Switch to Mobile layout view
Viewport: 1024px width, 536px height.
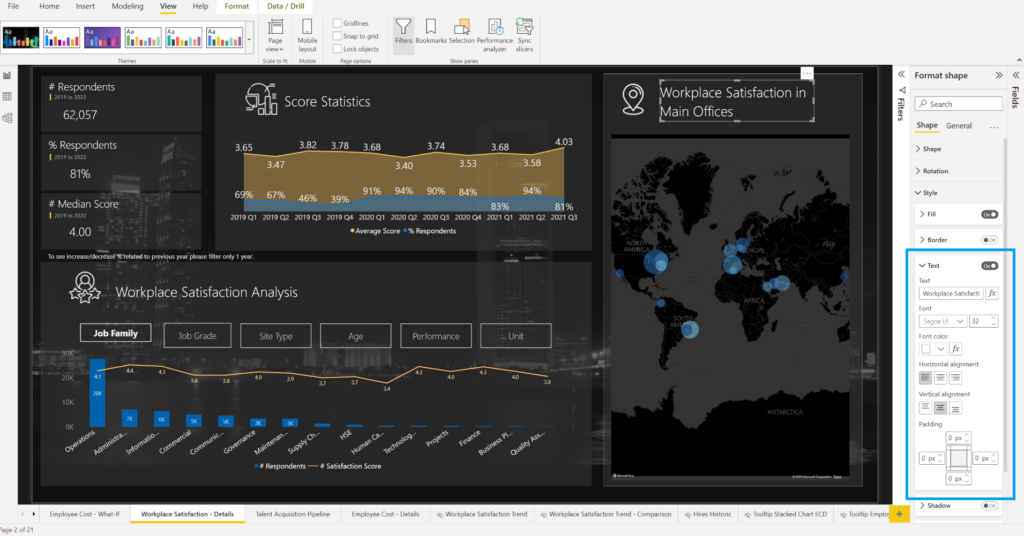307,36
